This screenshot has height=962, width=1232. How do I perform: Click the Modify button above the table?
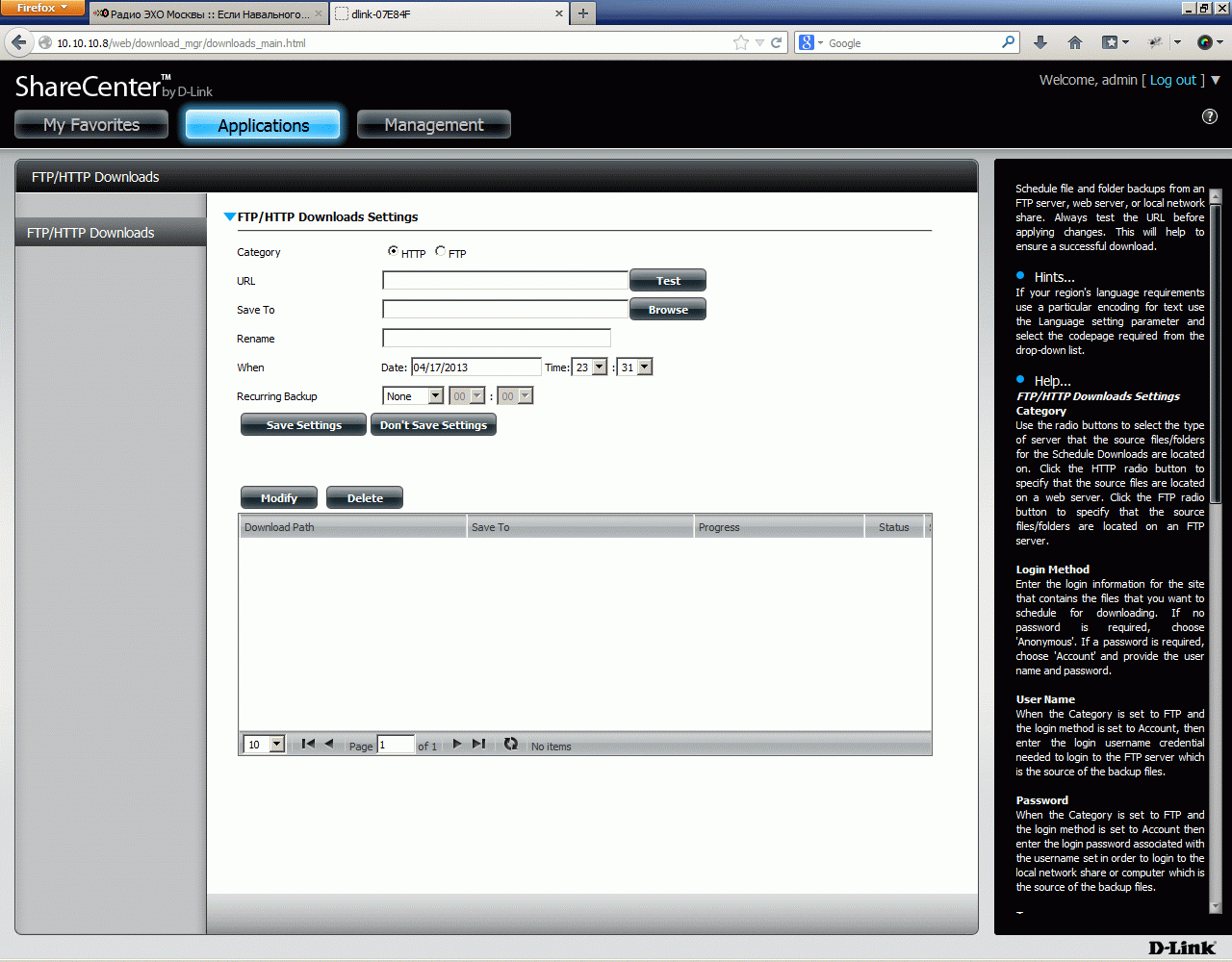tap(279, 497)
